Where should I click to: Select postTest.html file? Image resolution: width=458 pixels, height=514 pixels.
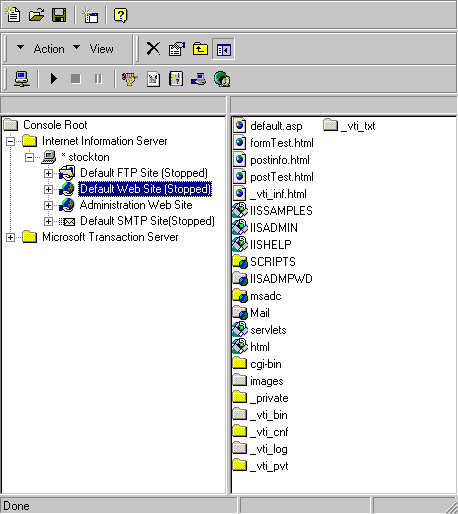282,177
